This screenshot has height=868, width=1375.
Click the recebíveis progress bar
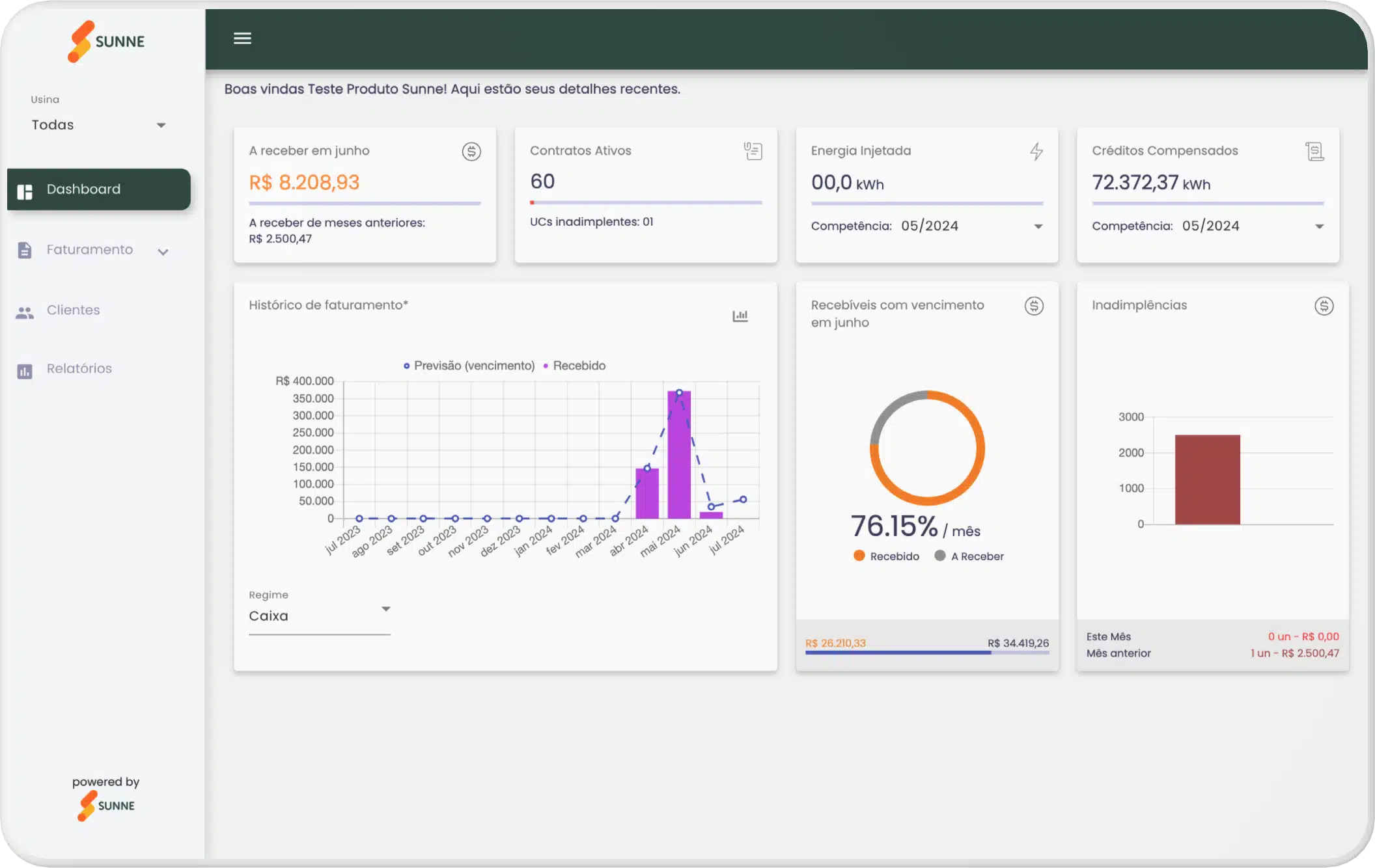coord(927,653)
